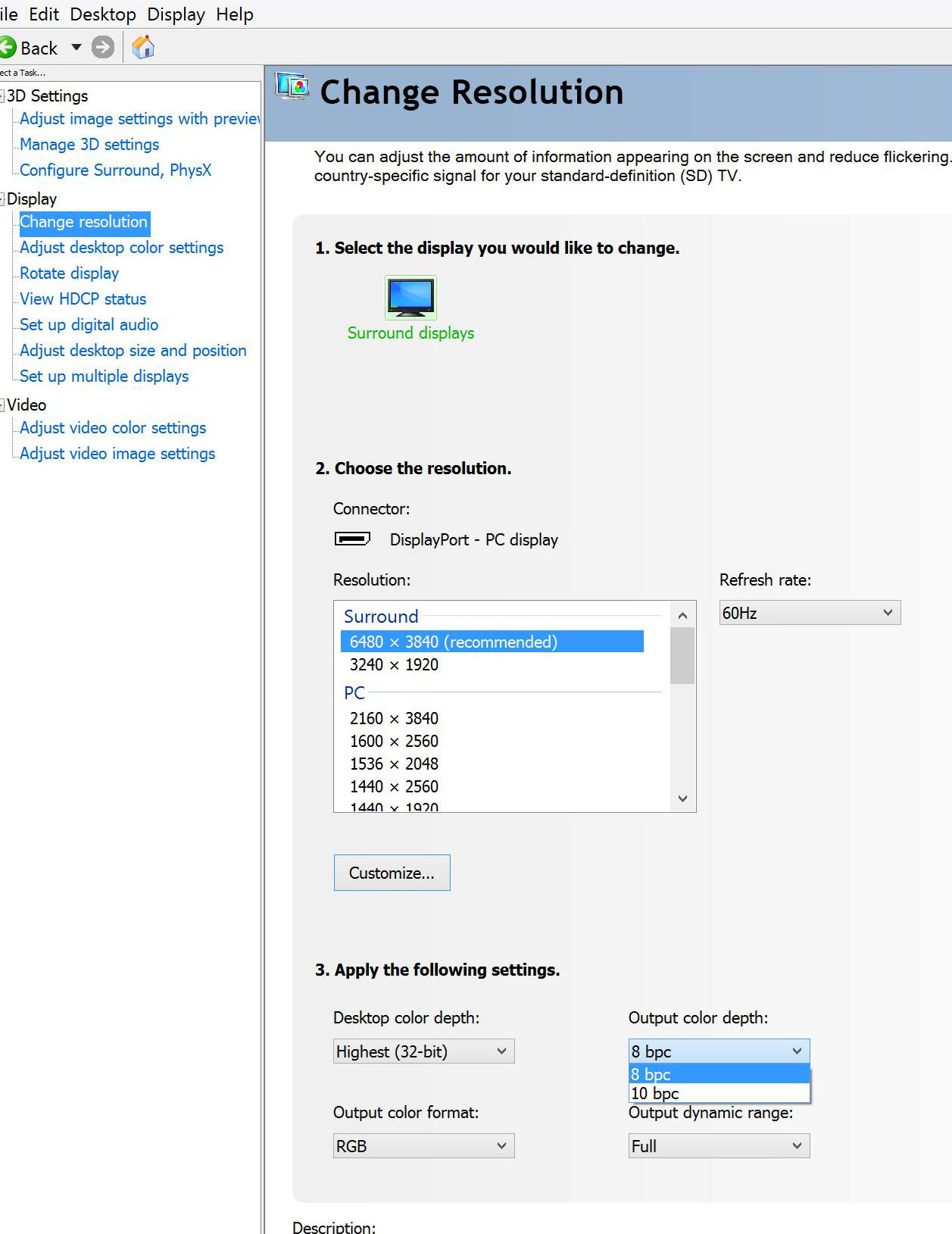Click the Forward arrow icon

[103, 48]
